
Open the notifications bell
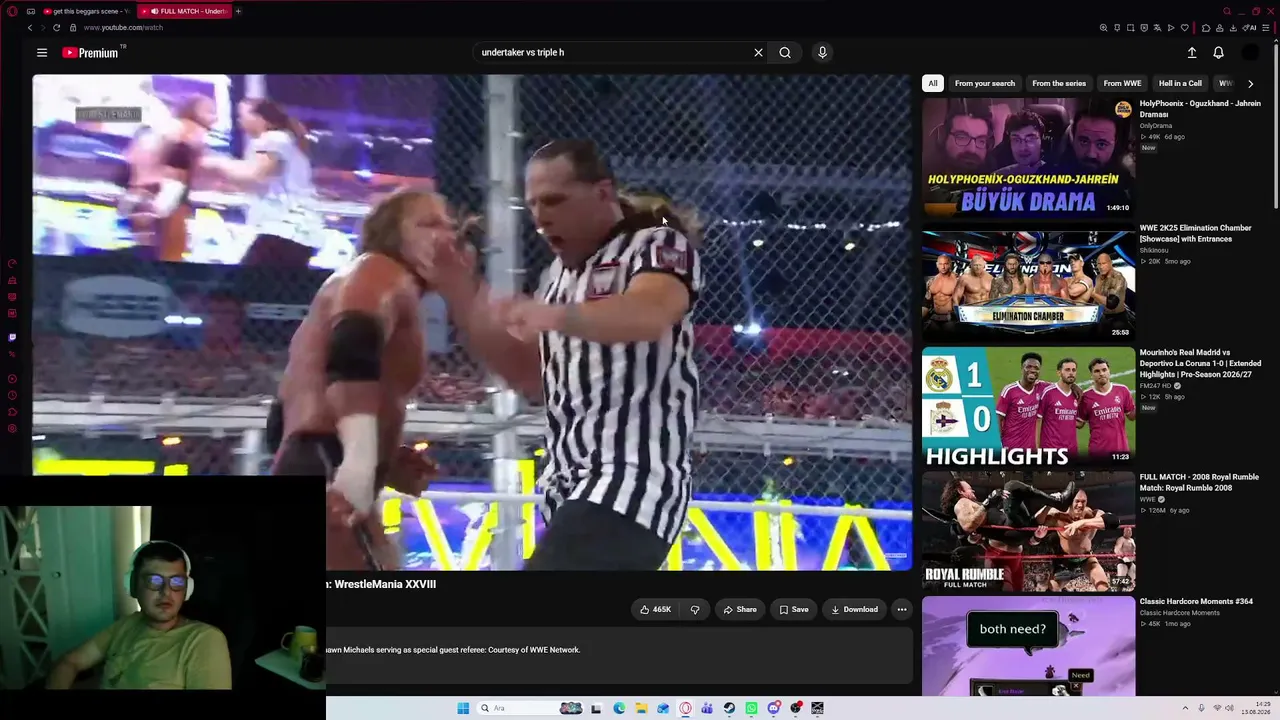pos(1218,52)
